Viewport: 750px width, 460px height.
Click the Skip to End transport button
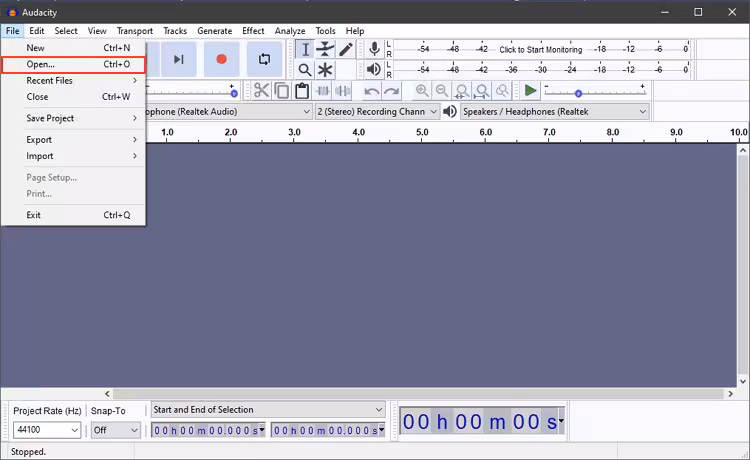[x=178, y=59]
